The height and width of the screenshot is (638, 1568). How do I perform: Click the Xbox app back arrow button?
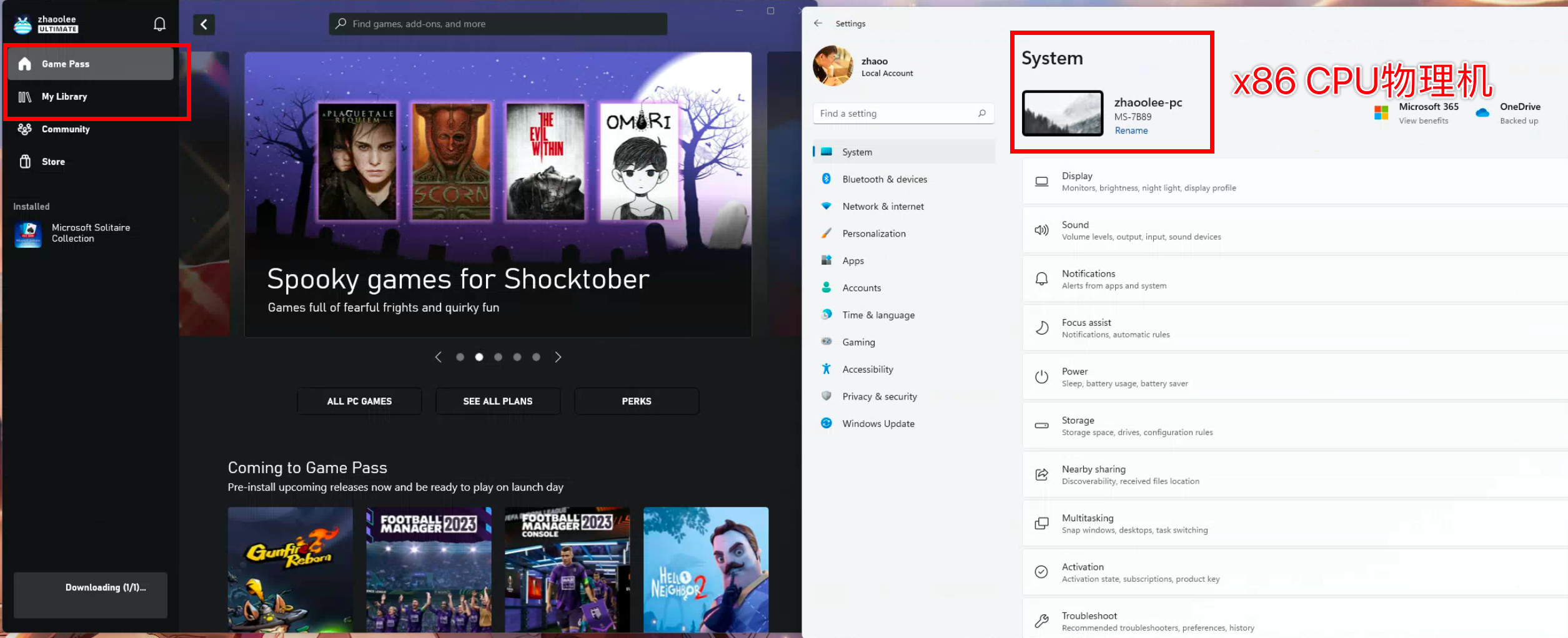click(x=204, y=24)
